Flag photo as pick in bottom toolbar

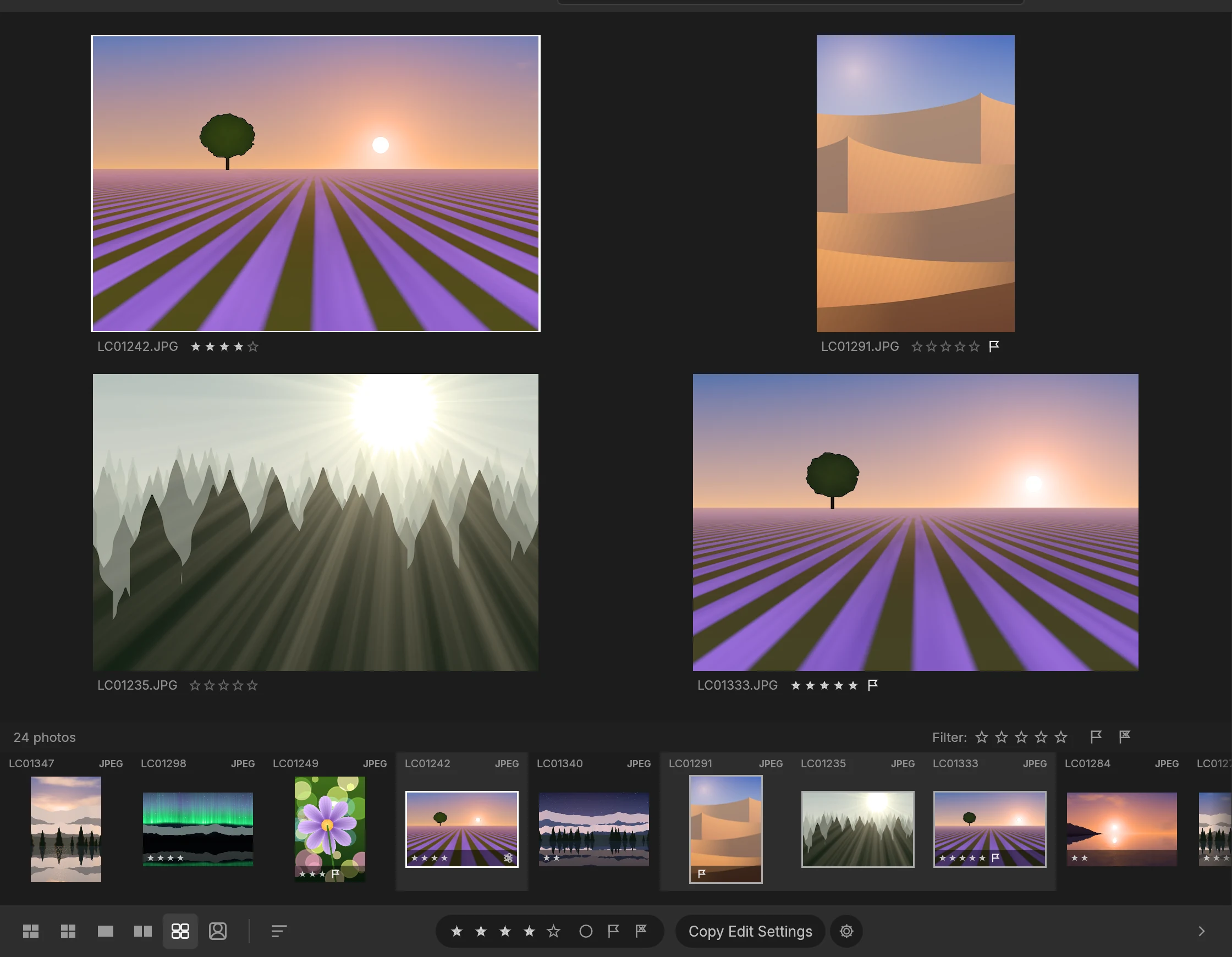613,931
